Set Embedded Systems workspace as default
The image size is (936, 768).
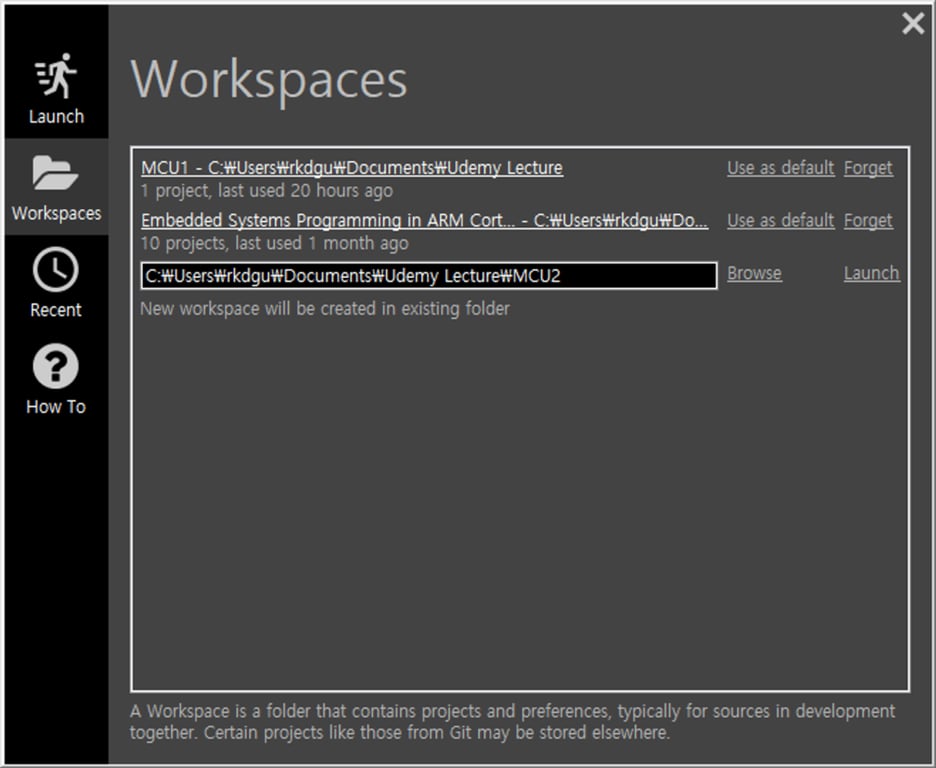pyautogui.click(x=780, y=220)
